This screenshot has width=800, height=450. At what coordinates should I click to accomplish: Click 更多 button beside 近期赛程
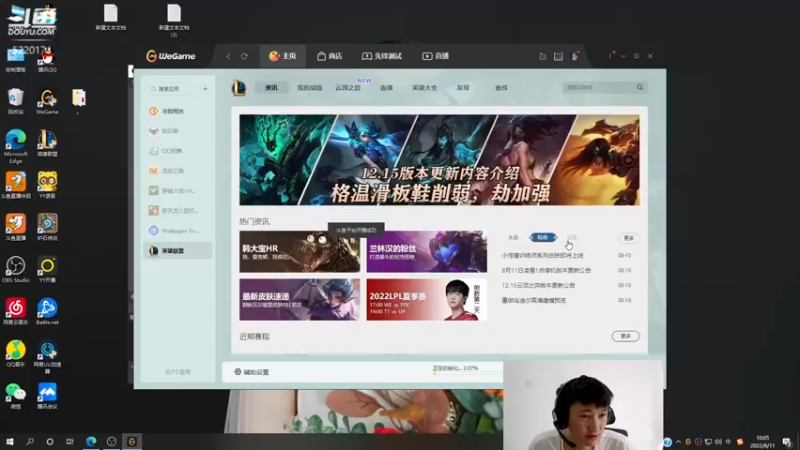pyautogui.click(x=626, y=336)
